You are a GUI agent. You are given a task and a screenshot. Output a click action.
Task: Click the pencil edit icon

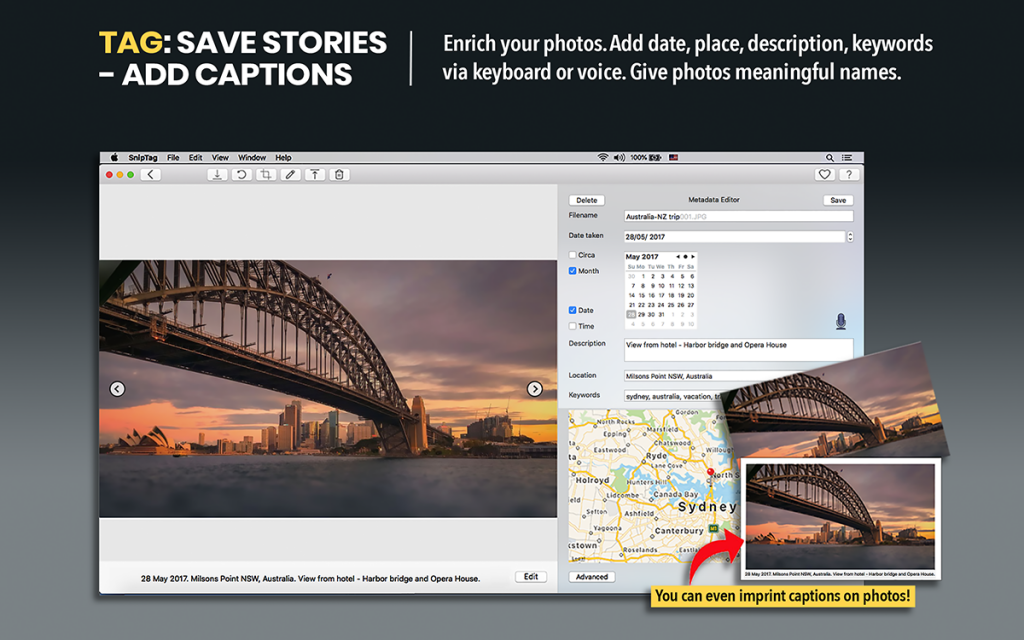(290, 174)
